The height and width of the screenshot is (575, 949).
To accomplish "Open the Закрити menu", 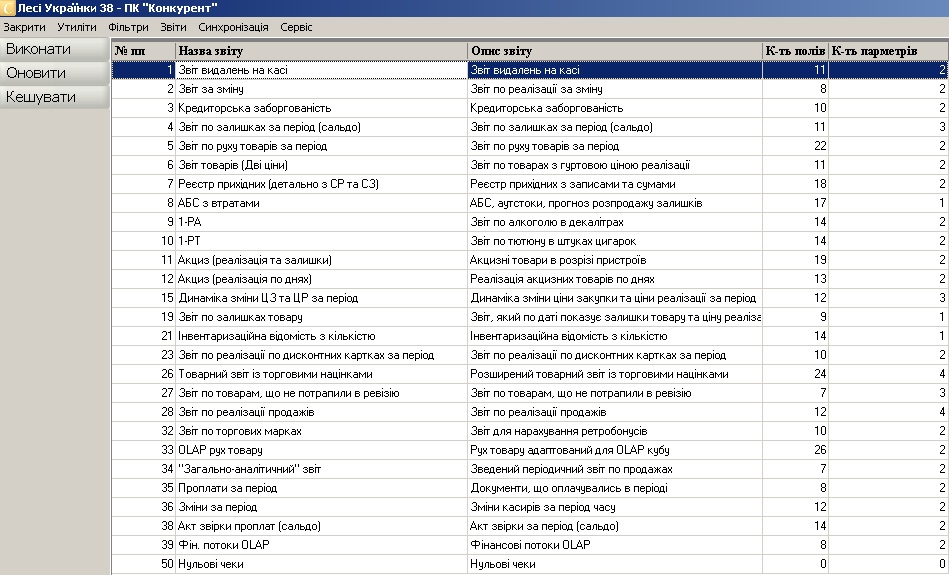I will (25, 27).
